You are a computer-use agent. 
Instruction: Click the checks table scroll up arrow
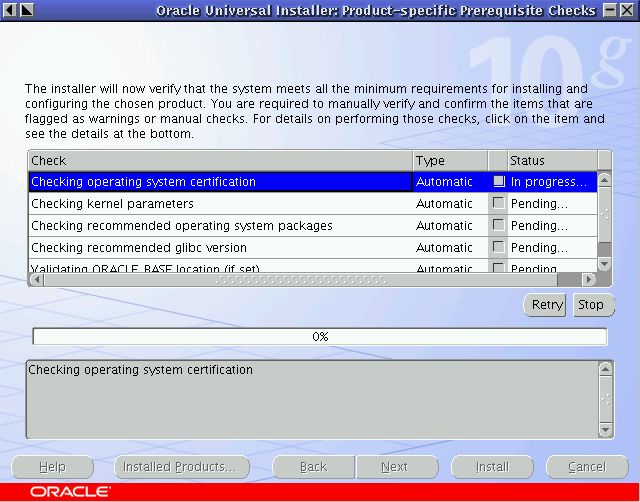pos(604,180)
